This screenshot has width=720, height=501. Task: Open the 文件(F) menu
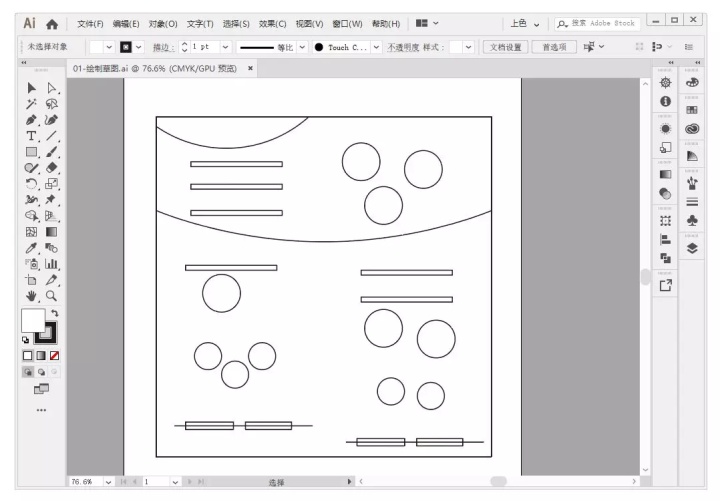(x=90, y=24)
